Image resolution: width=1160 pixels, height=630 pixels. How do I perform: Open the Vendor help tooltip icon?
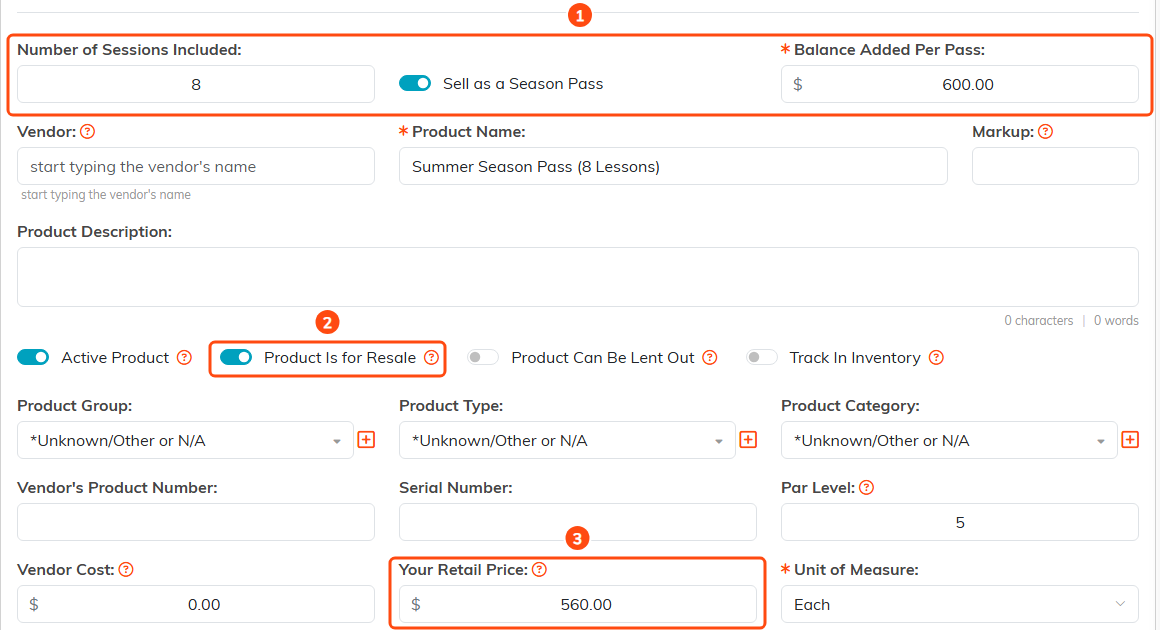pos(87,132)
